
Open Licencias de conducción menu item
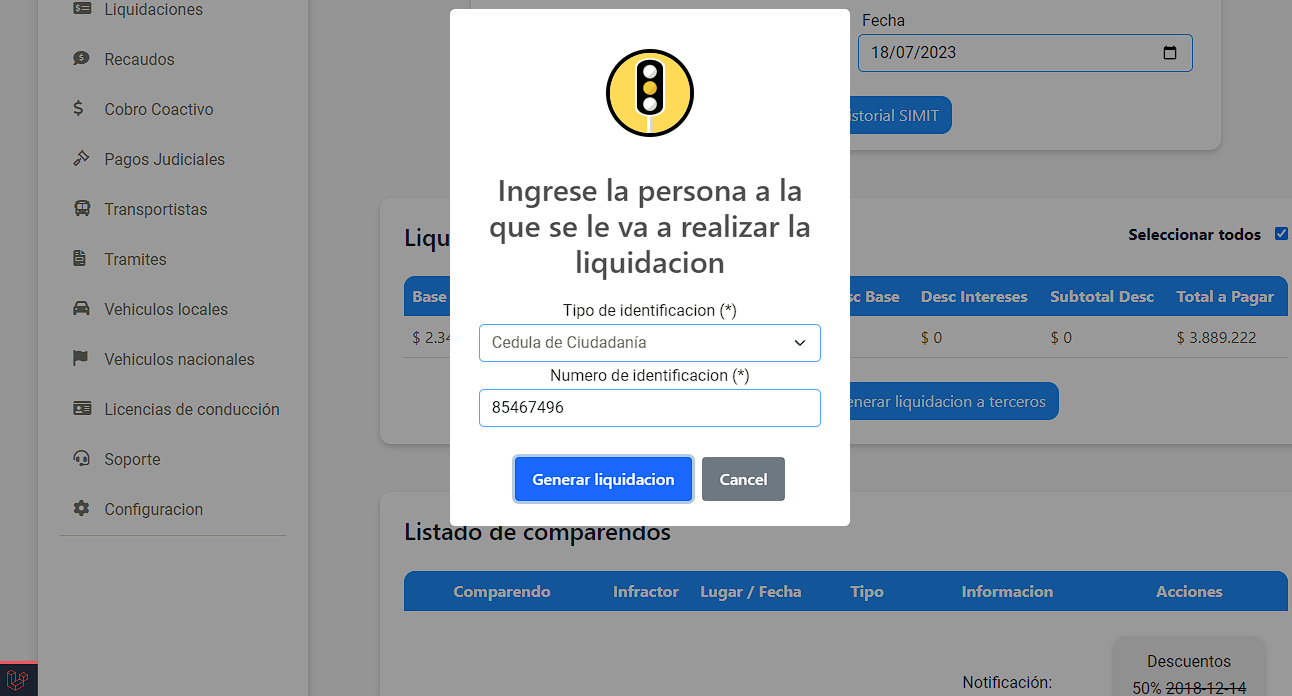[192, 409]
